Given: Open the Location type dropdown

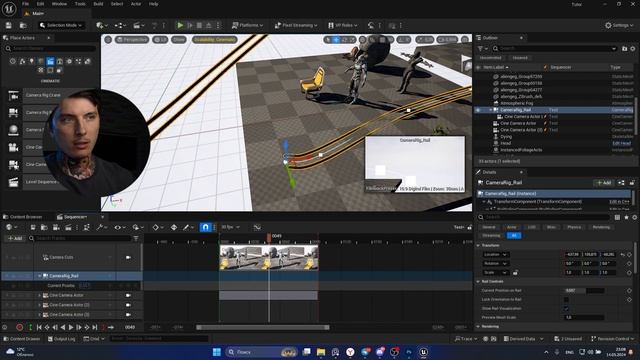Looking at the screenshot, I should 495,255.
